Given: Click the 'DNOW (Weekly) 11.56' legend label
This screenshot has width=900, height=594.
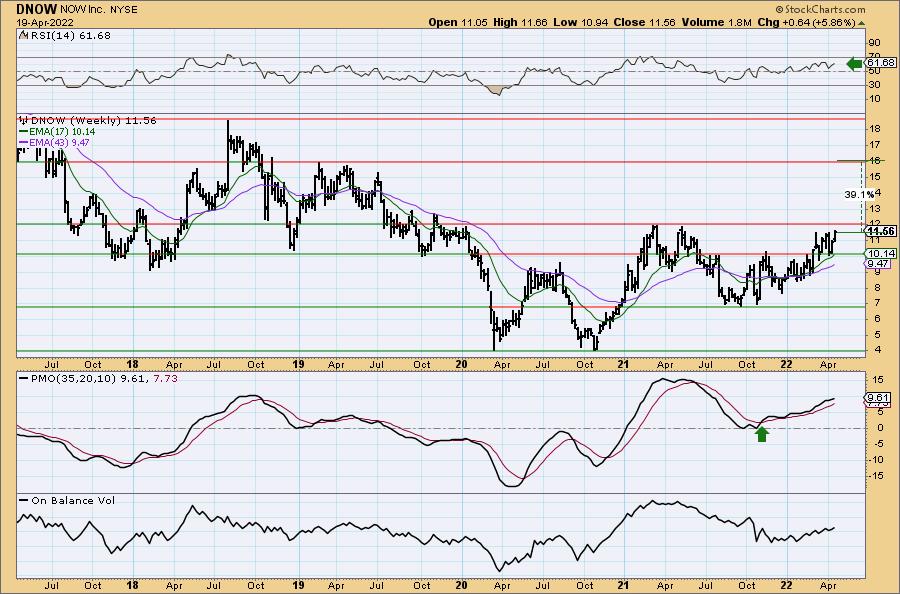Looking at the screenshot, I should 87,121.
